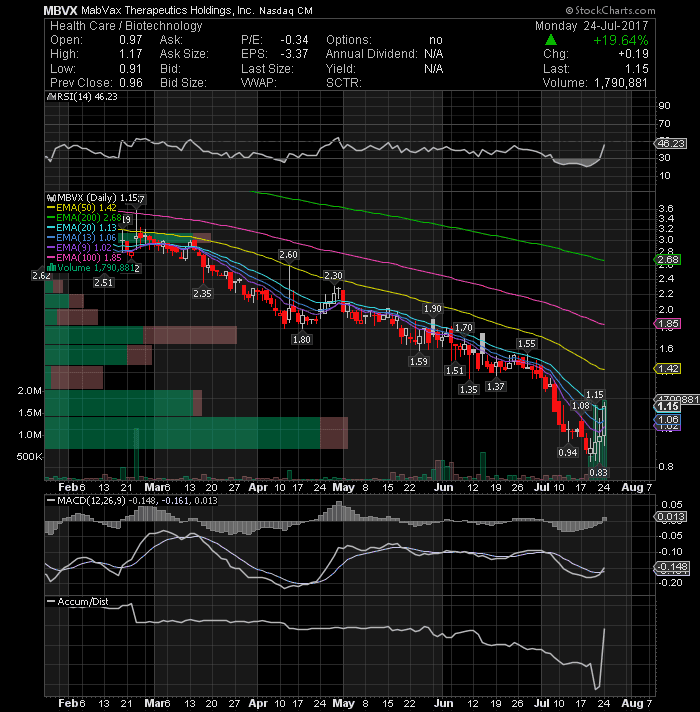Click the 1.51 price low annotation
The height and width of the screenshot is (712, 700).
[x=454, y=371]
